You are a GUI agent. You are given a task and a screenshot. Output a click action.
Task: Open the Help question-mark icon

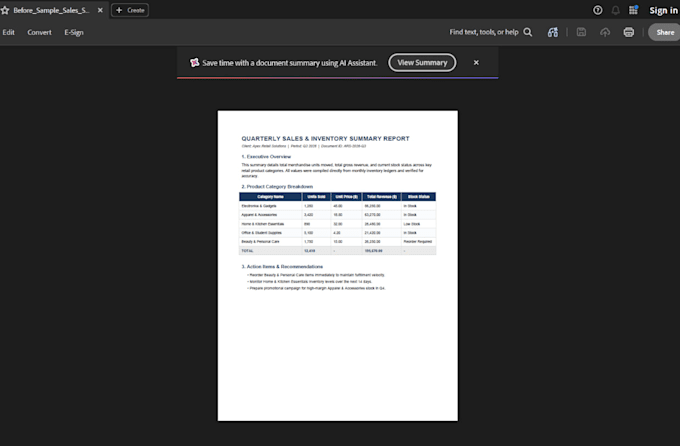tap(598, 10)
